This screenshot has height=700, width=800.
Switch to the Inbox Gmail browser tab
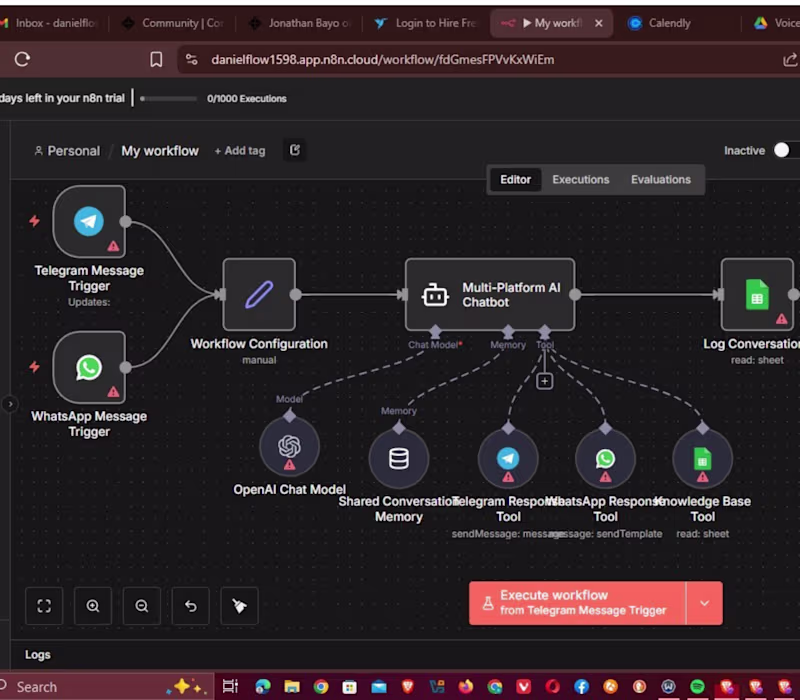click(x=51, y=23)
